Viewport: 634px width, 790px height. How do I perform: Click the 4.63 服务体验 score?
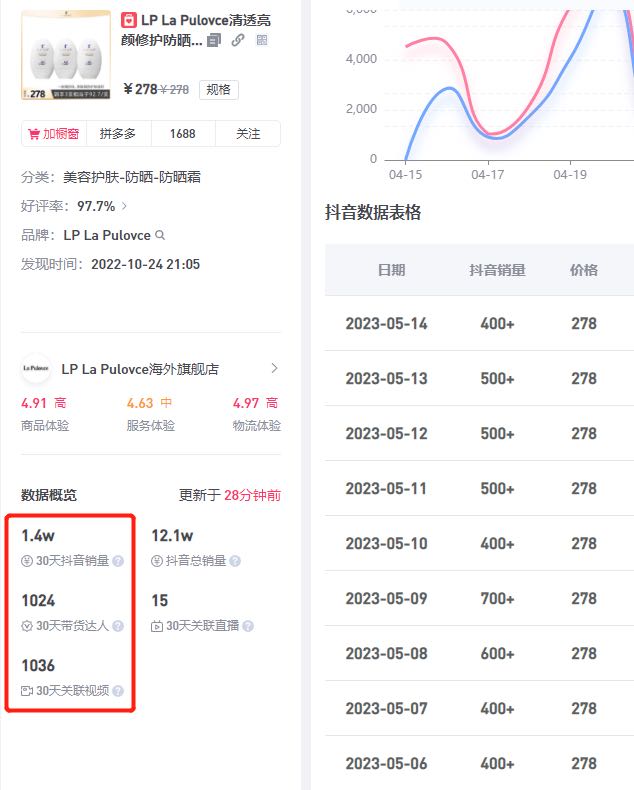[x=140, y=403]
